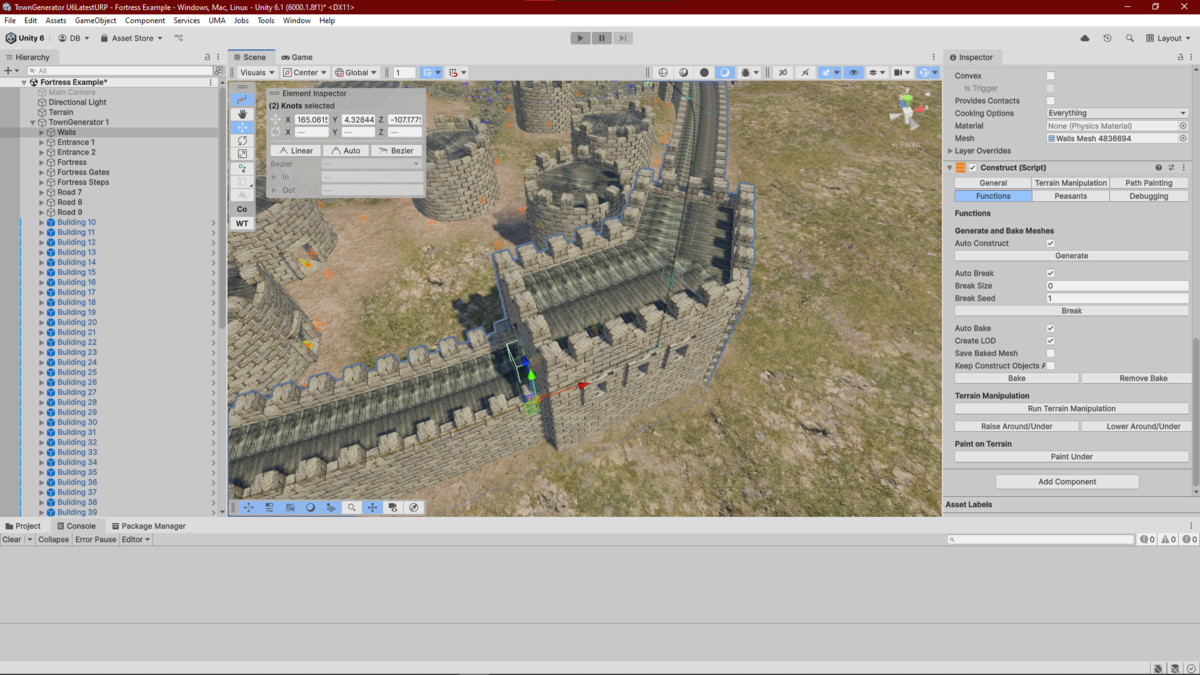Open the Center pivot dropdown
This screenshot has height=675, width=1200.
305,72
